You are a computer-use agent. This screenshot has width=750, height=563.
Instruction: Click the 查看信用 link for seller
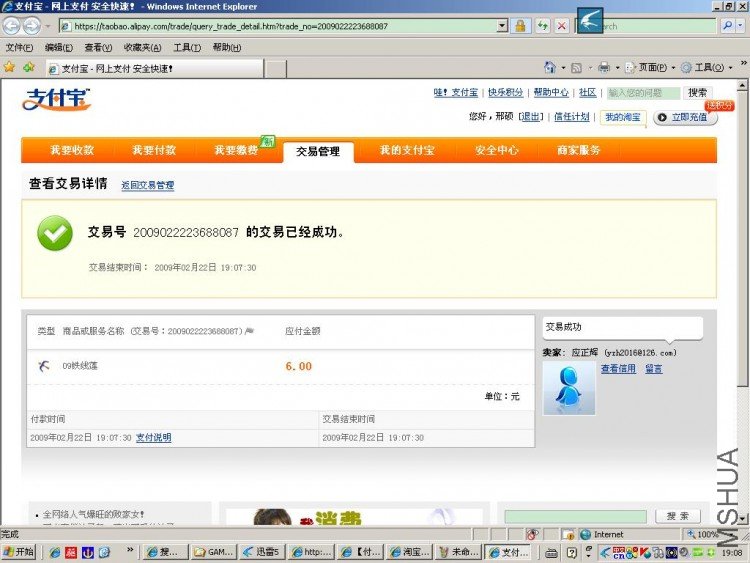pos(618,369)
